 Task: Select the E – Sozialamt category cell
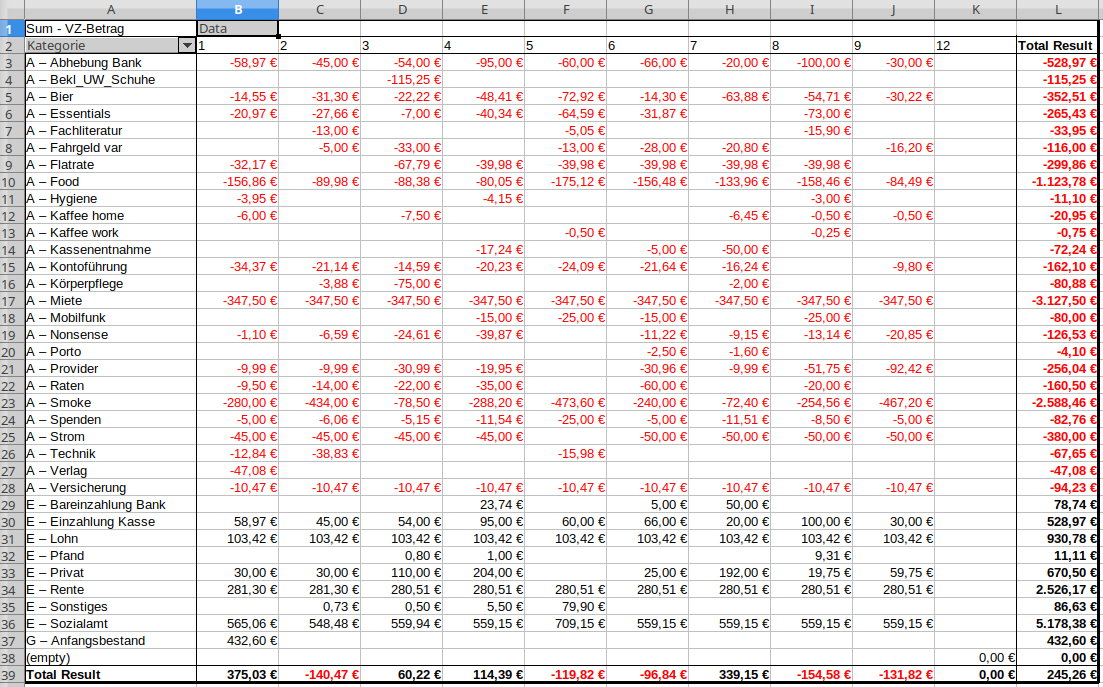tap(110, 624)
